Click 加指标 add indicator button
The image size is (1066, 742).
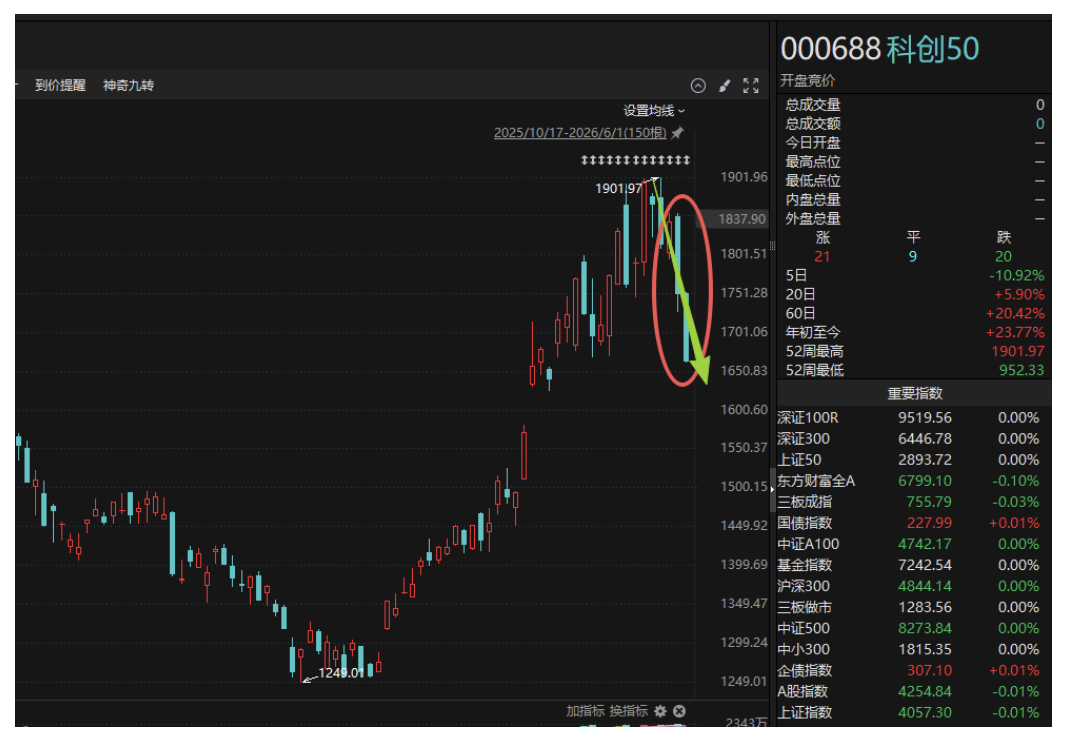pyautogui.click(x=585, y=711)
